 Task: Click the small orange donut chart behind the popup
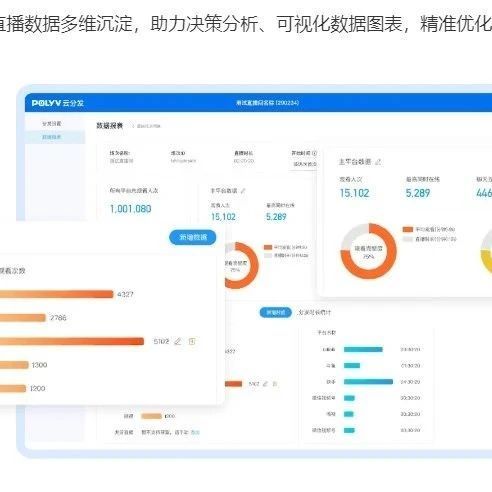pyautogui.click(x=243, y=265)
